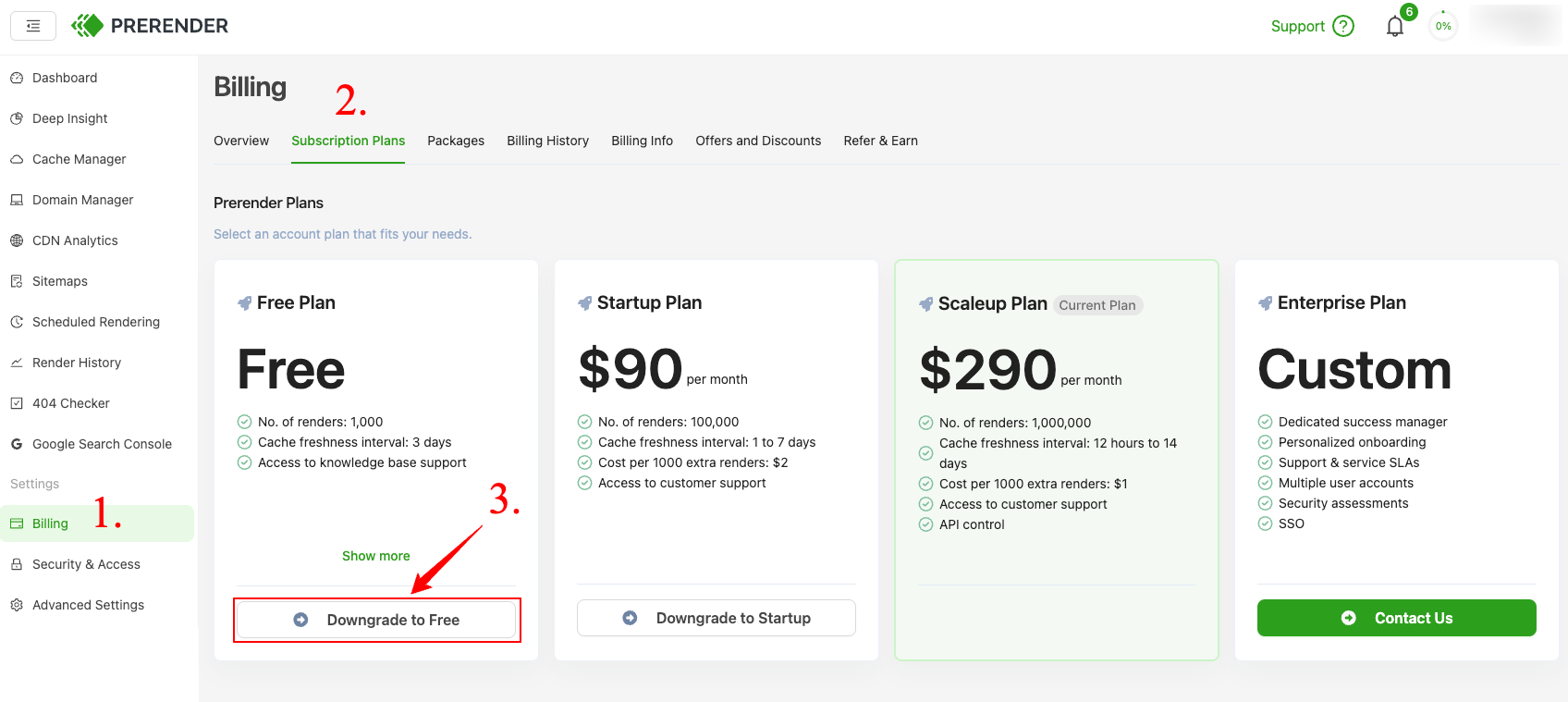1568x702 pixels.
Task: Click the 'Billing' page heading
Action: (250, 87)
